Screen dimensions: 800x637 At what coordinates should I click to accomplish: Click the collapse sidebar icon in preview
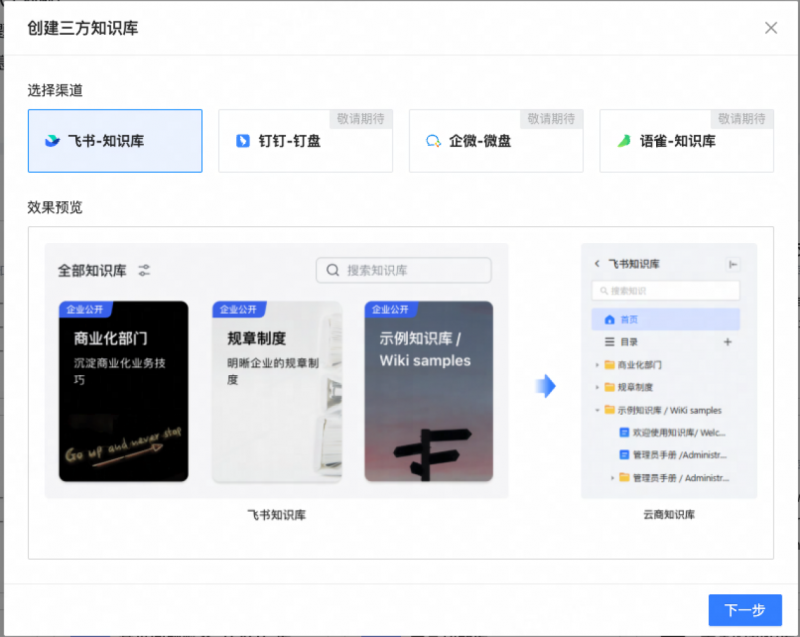tap(732, 264)
